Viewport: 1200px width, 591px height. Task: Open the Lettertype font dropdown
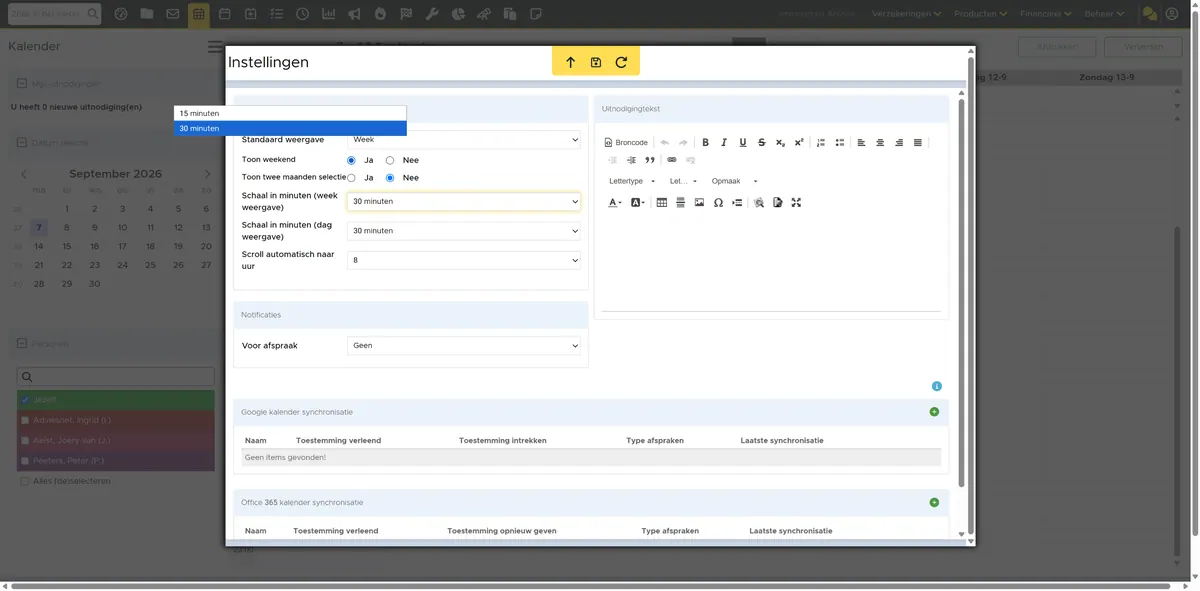click(x=632, y=182)
